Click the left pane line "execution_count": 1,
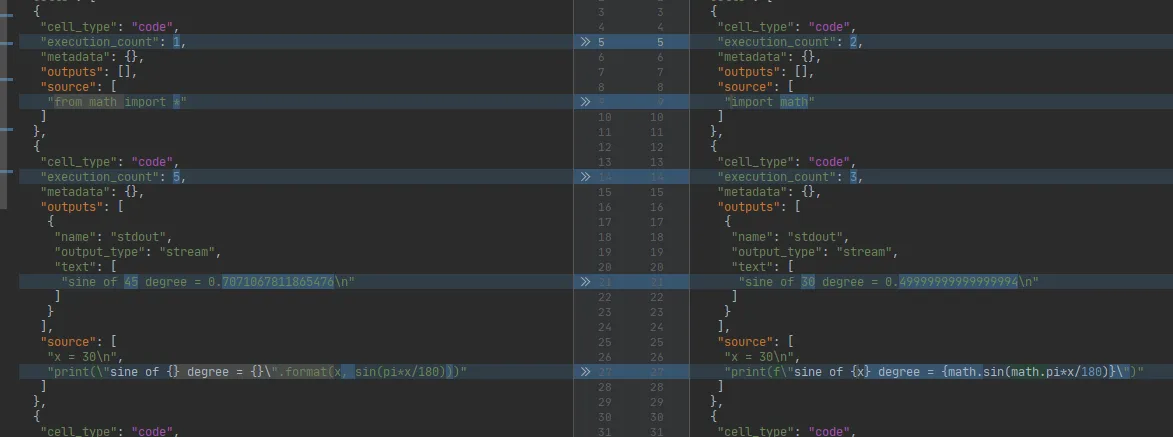Image resolution: width=1173 pixels, height=437 pixels. tap(113, 42)
